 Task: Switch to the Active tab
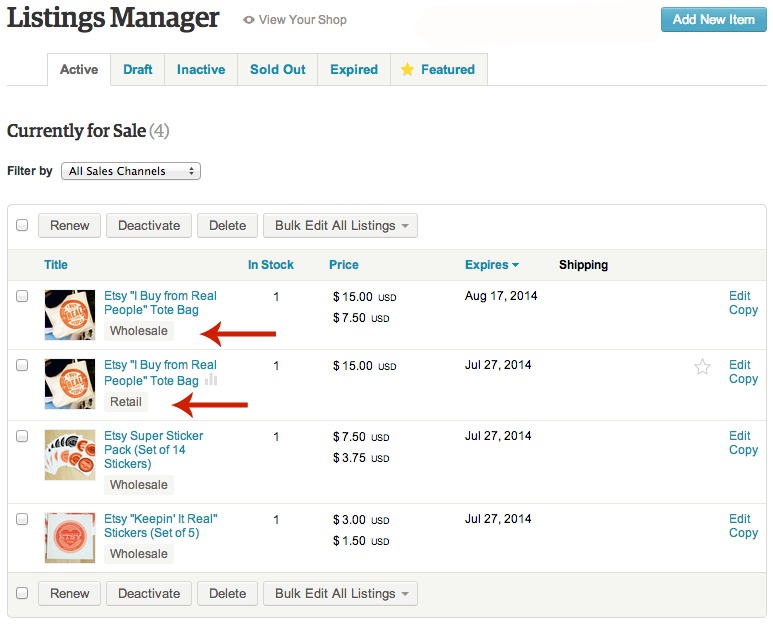79,69
